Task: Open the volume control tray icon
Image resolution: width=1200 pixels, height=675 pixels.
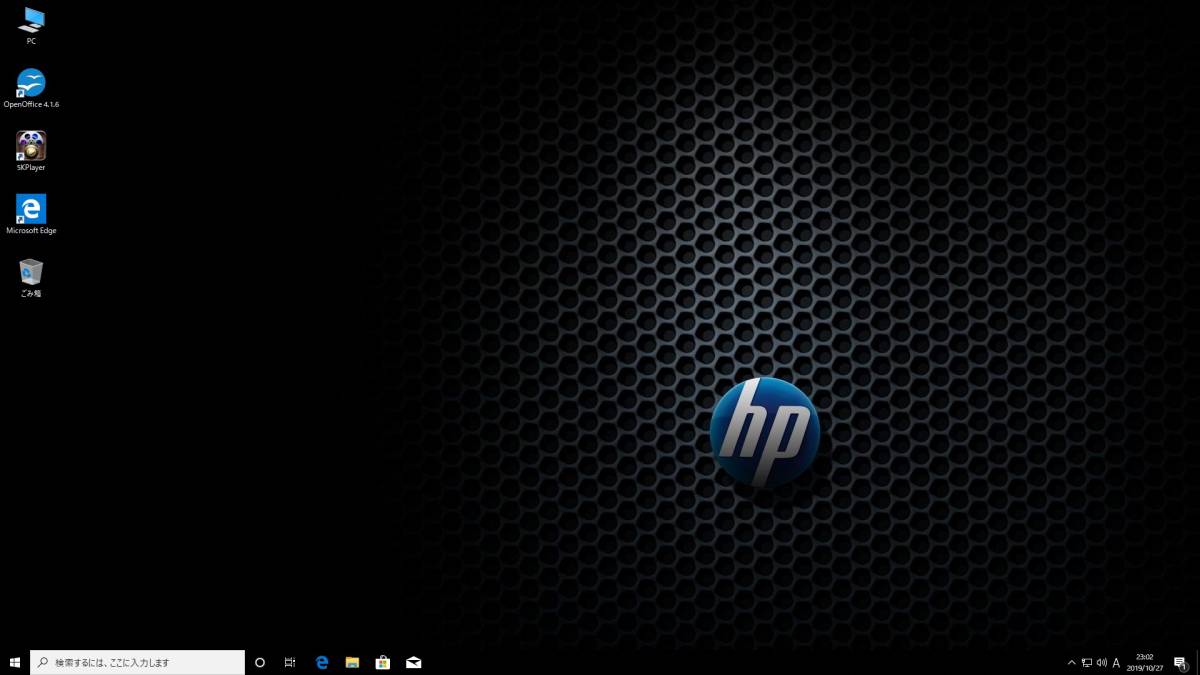Action: pos(1101,662)
